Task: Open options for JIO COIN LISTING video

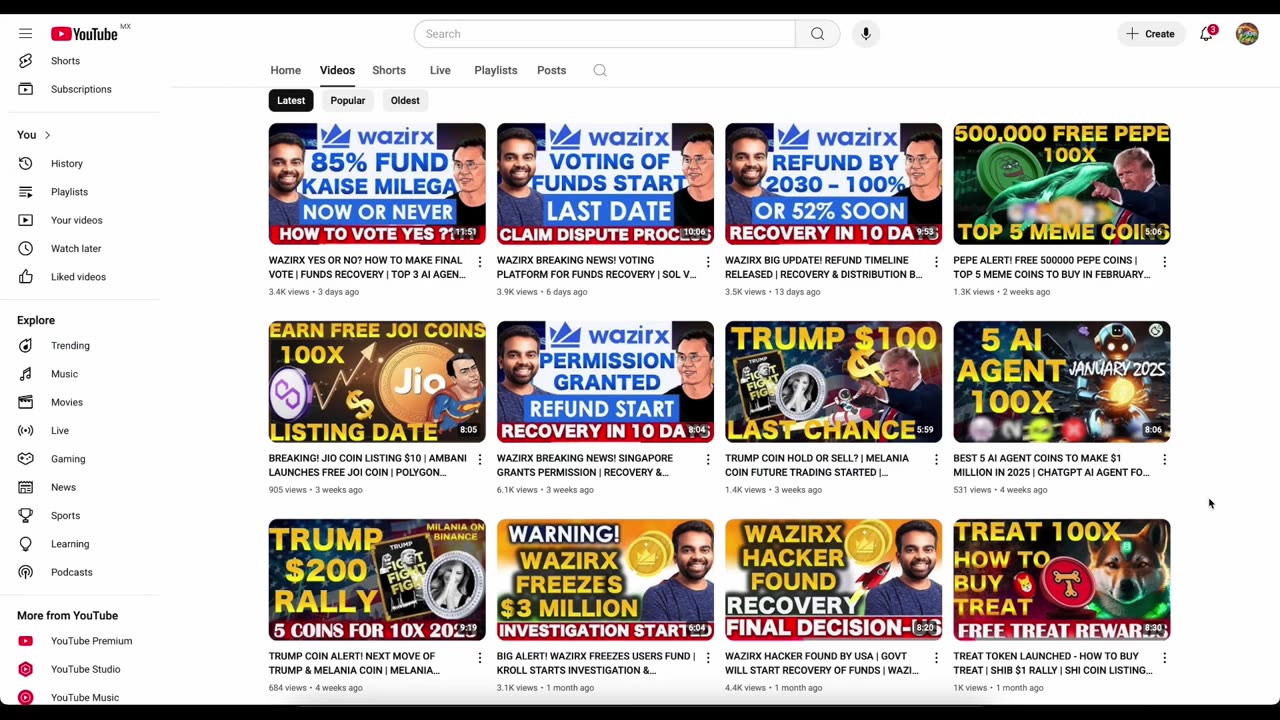Action: (x=480, y=460)
